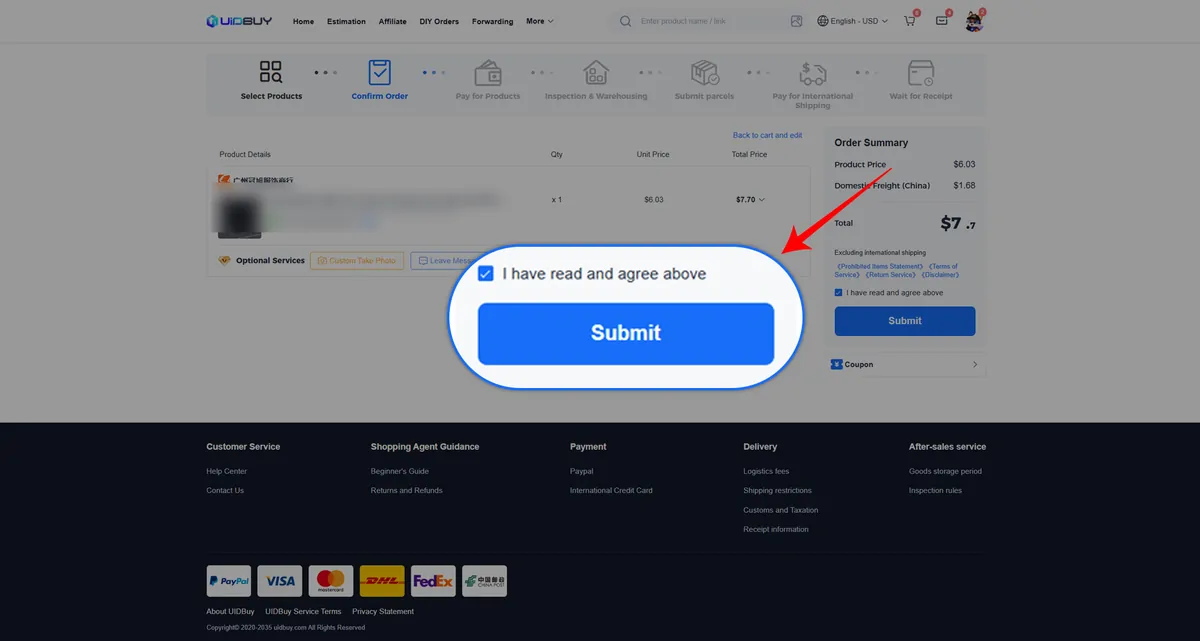Open the English - USD language dropdown

(853, 21)
